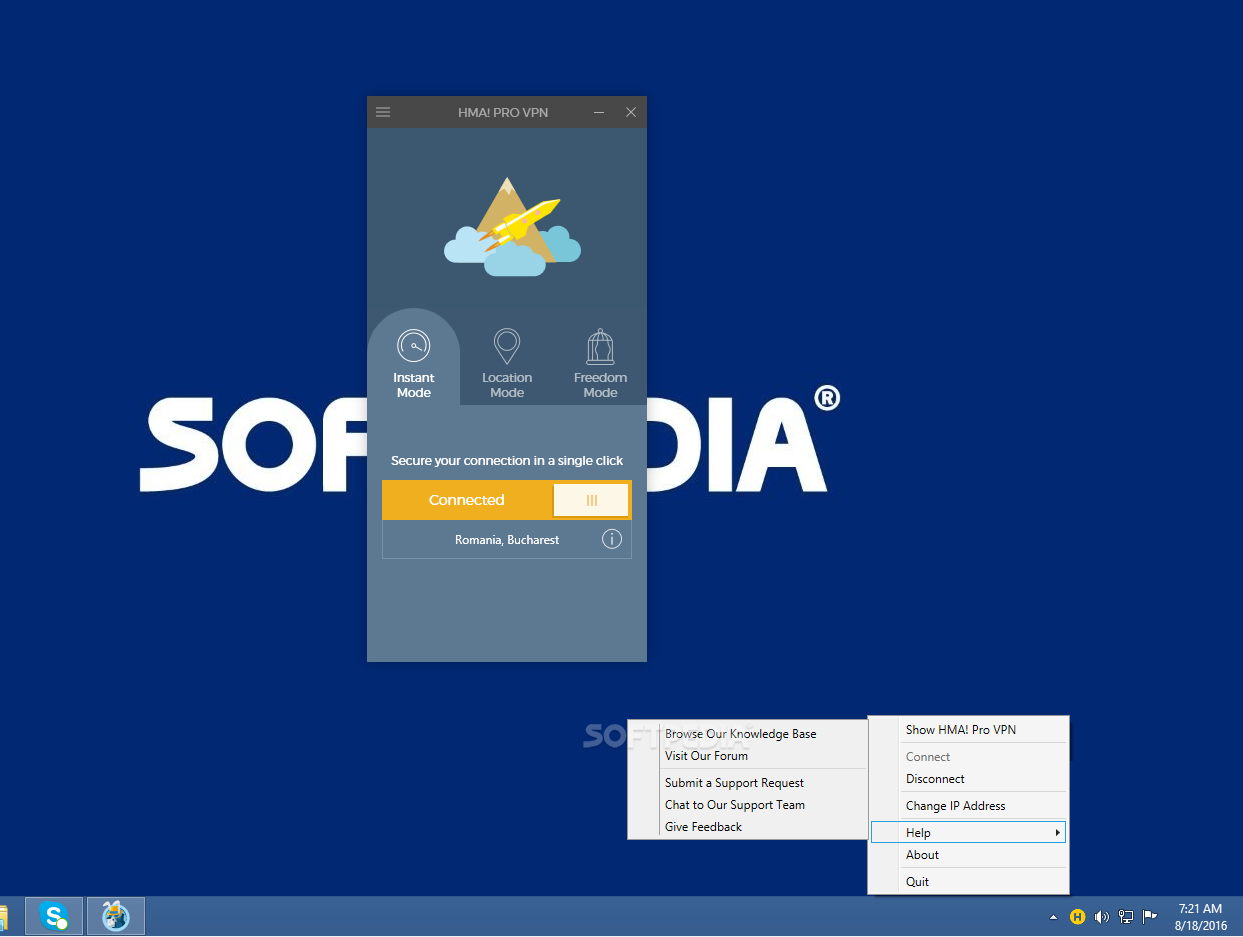Click the Connected status label
The image size is (1243, 937).
466,500
